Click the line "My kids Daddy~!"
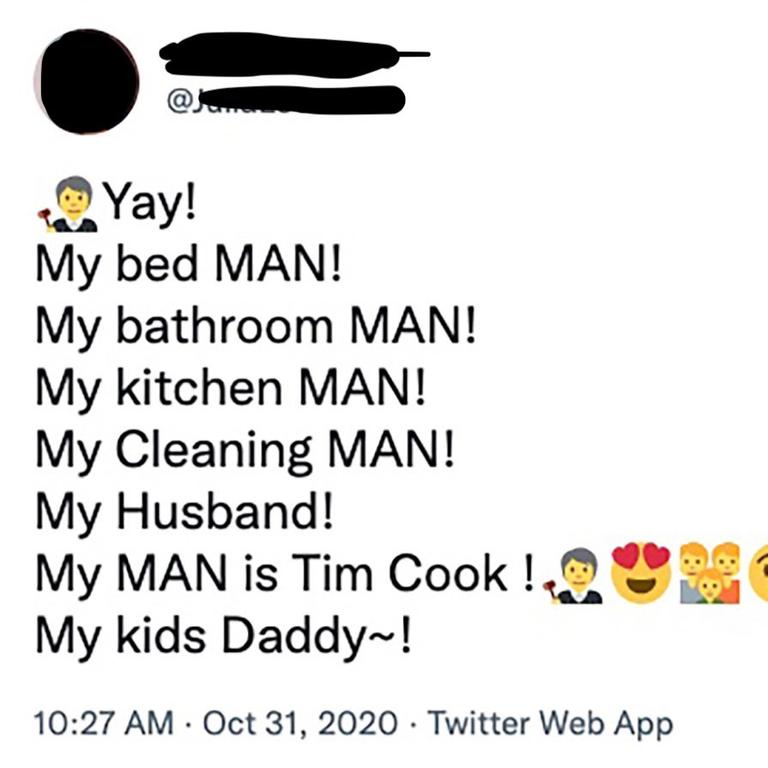This screenshot has width=768, height=768. tap(223, 635)
